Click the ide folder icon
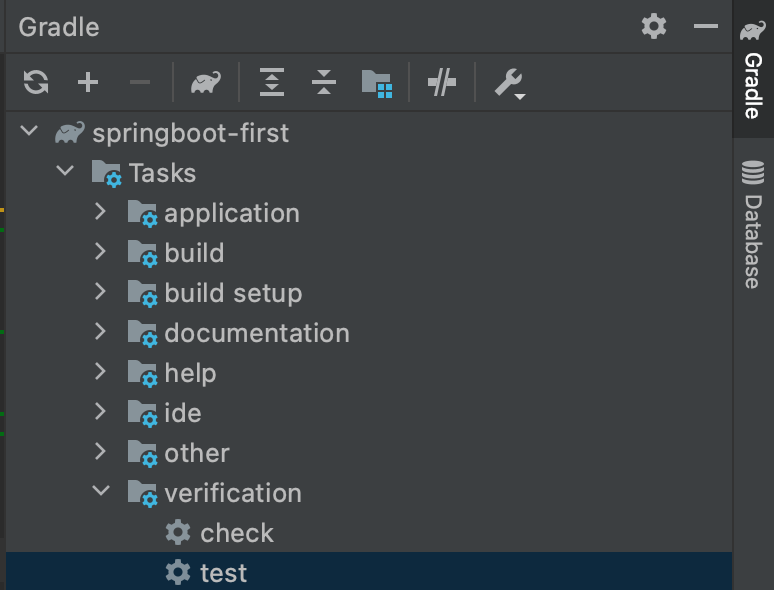Viewport: 774px width, 590px height. point(143,414)
